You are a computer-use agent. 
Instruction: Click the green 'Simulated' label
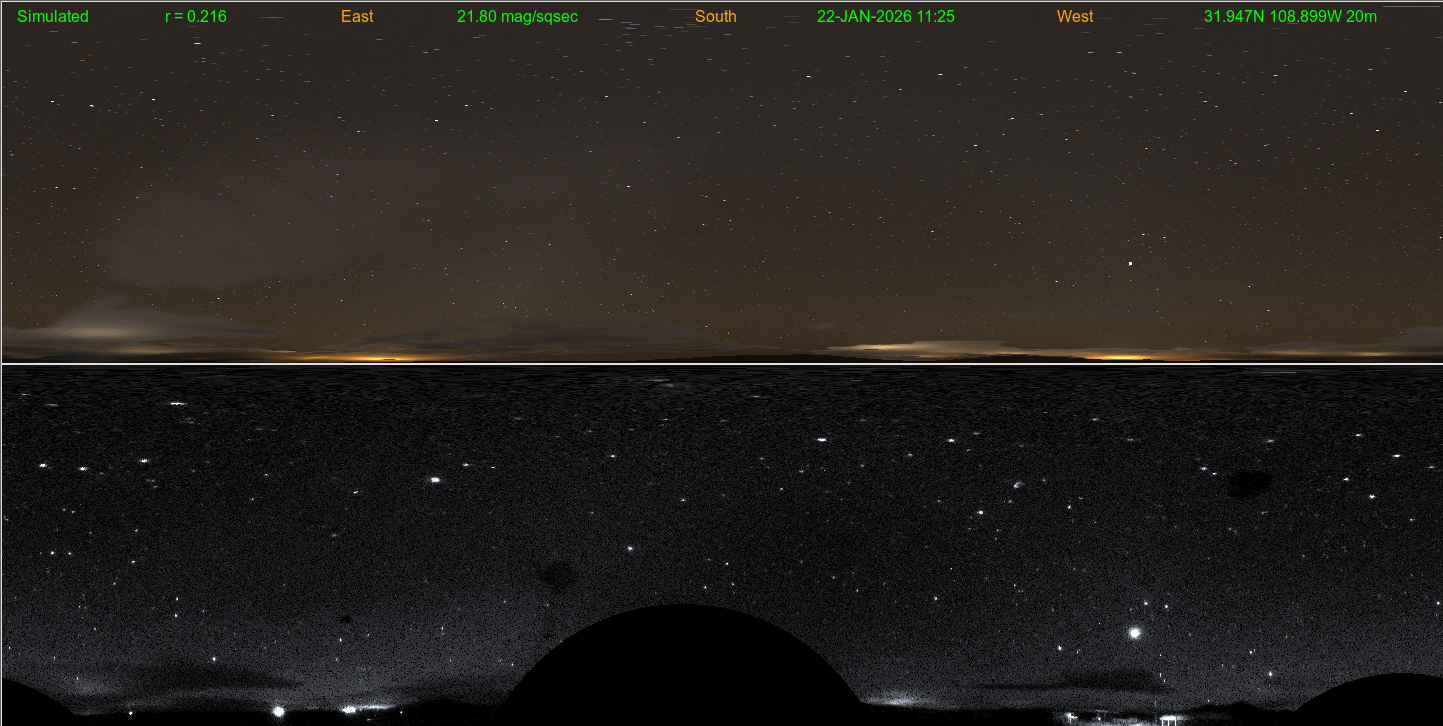(x=53, y=17)
